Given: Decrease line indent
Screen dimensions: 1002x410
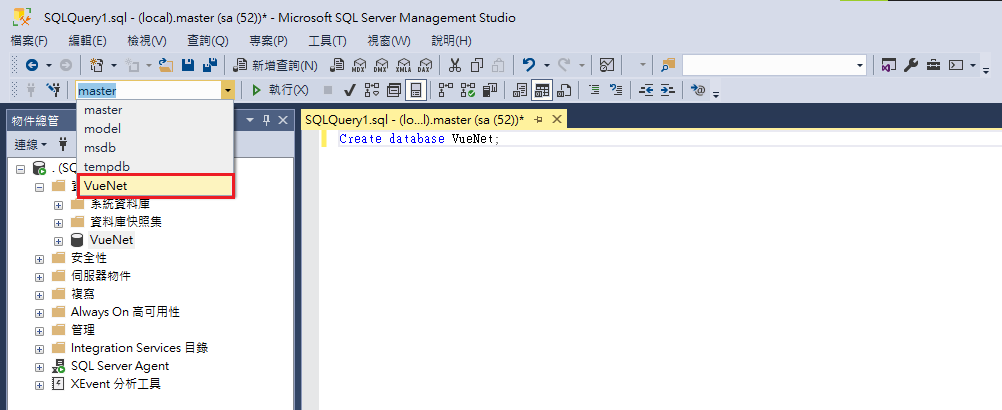Looking at the screenshot, I should tap(646, 90).
